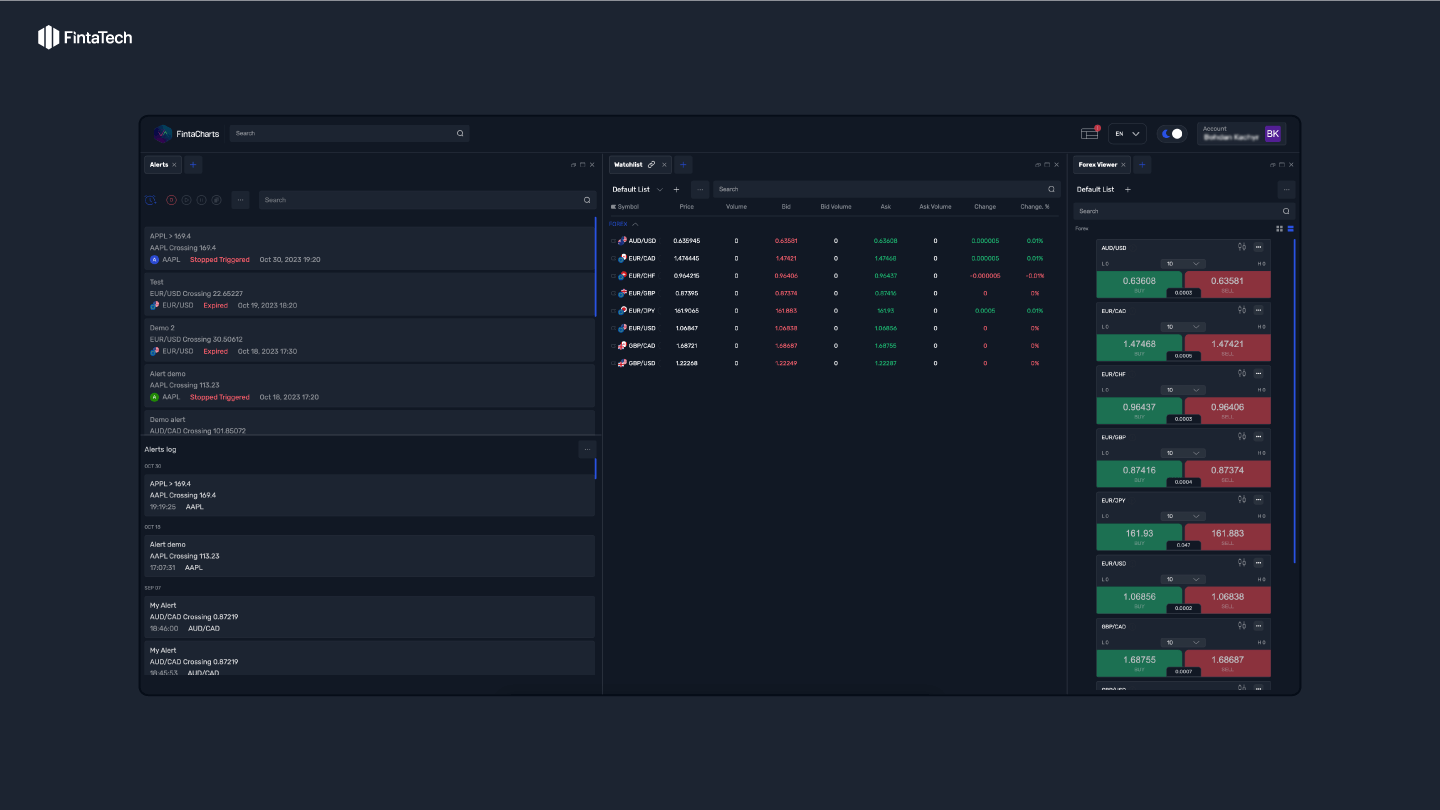This screenshot has width=1440, height=810.
Task: Open chart icon on the EUR/JPY forex card
Action: click(1241, 499)
